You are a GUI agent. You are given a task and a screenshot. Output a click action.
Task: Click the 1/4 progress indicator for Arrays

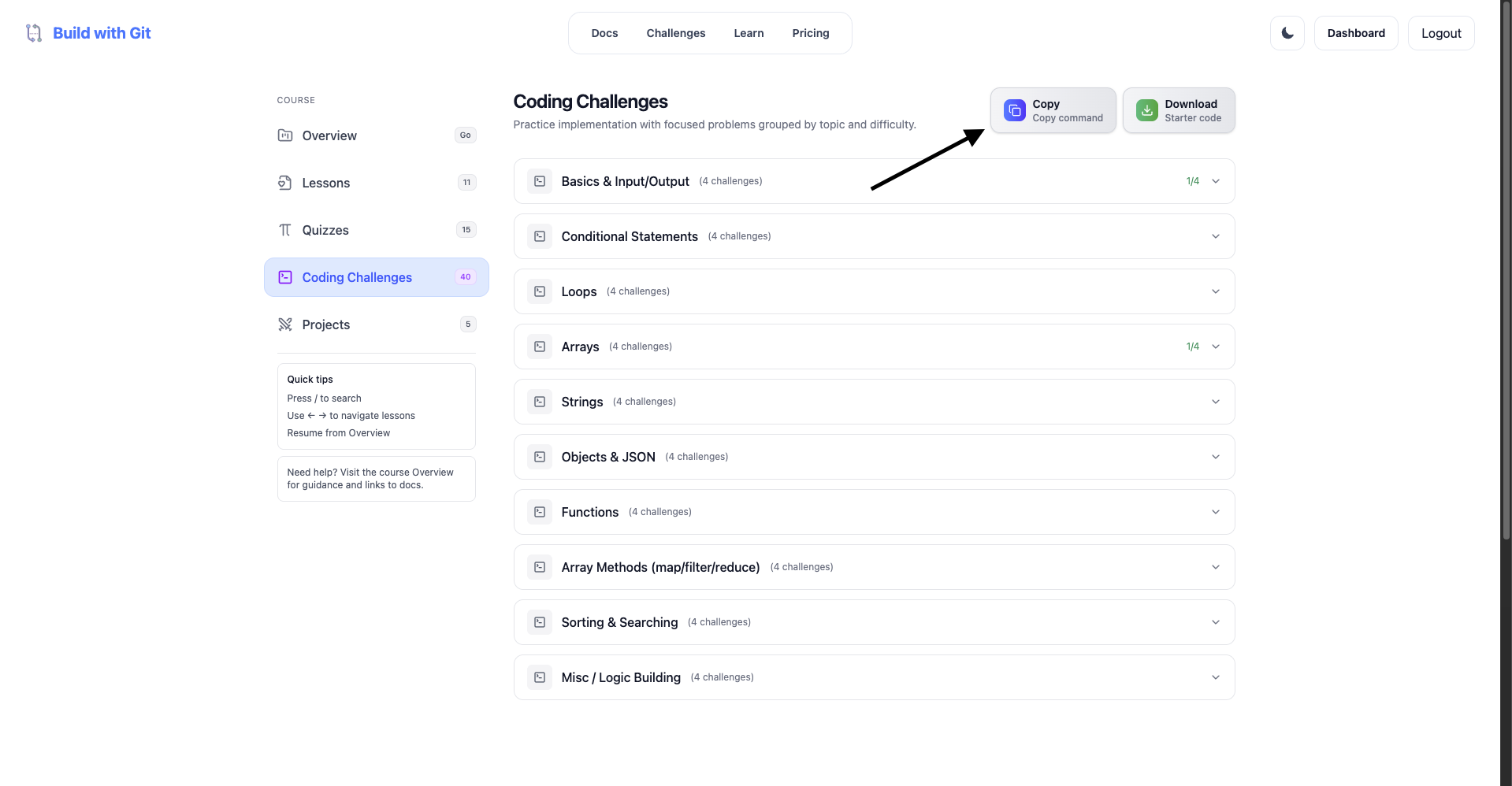pyautogui.click(x=1192, y=346)
